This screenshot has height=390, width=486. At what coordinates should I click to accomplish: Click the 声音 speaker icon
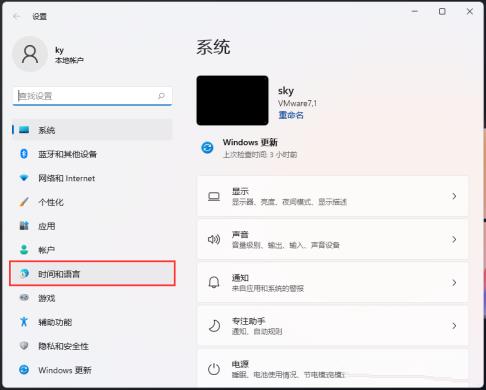214,239
